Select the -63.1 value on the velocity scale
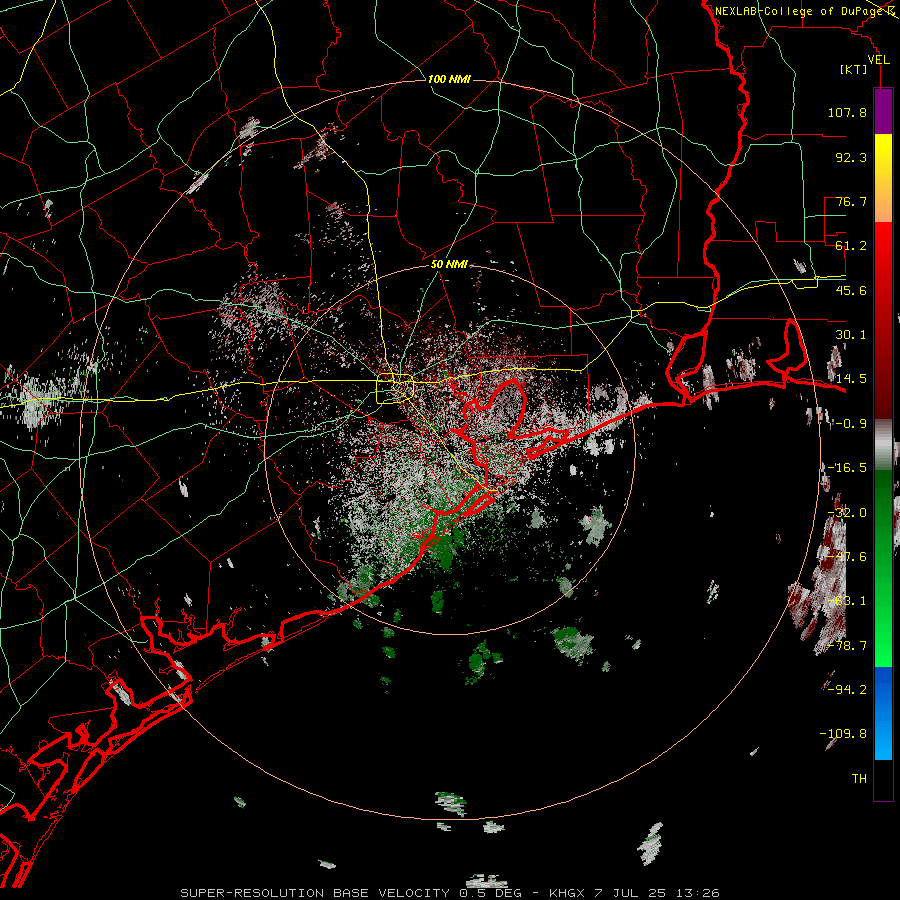900x900 pixels. [847, 601]
